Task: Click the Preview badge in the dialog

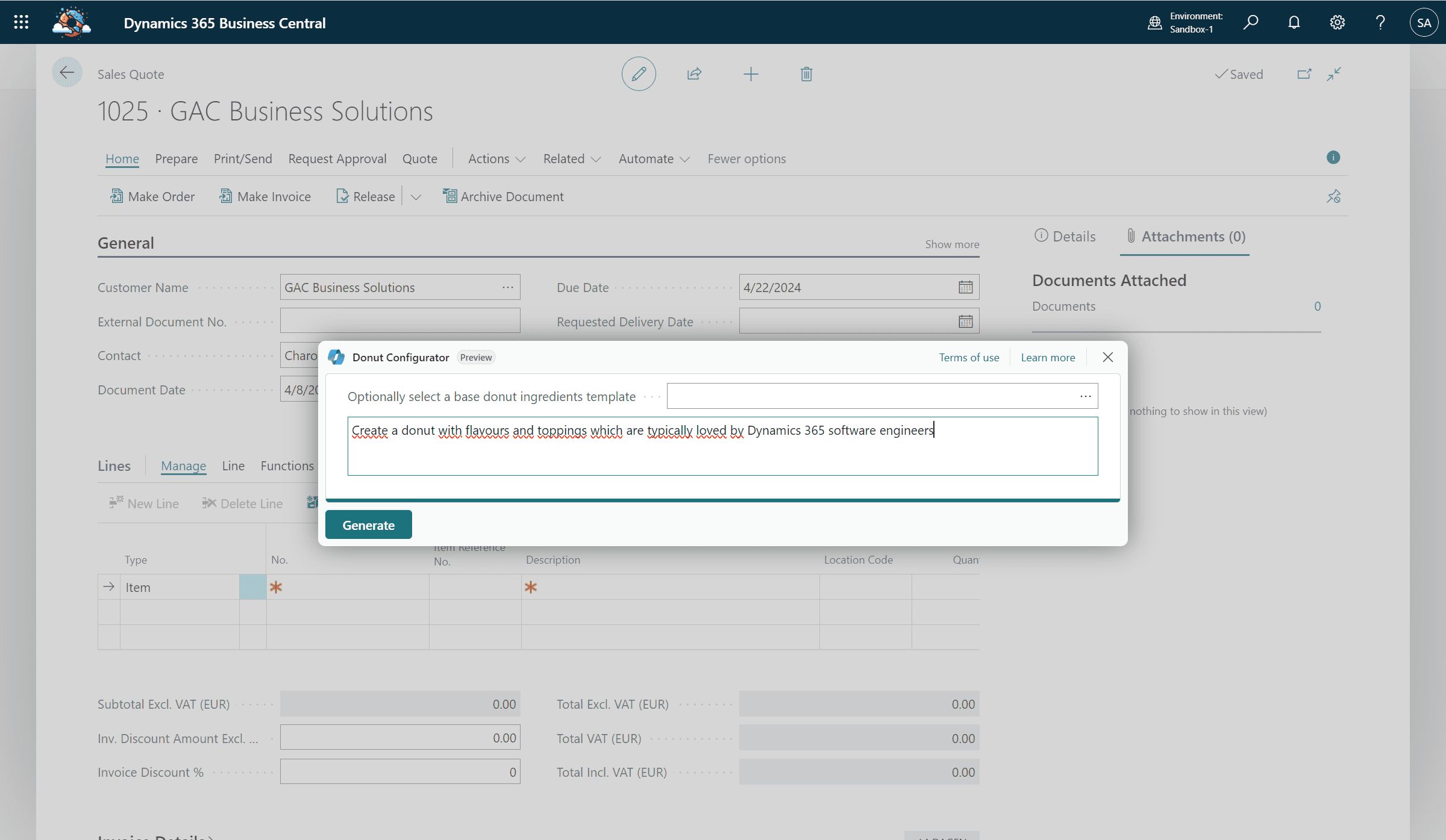Action: [x=476, y=358]
